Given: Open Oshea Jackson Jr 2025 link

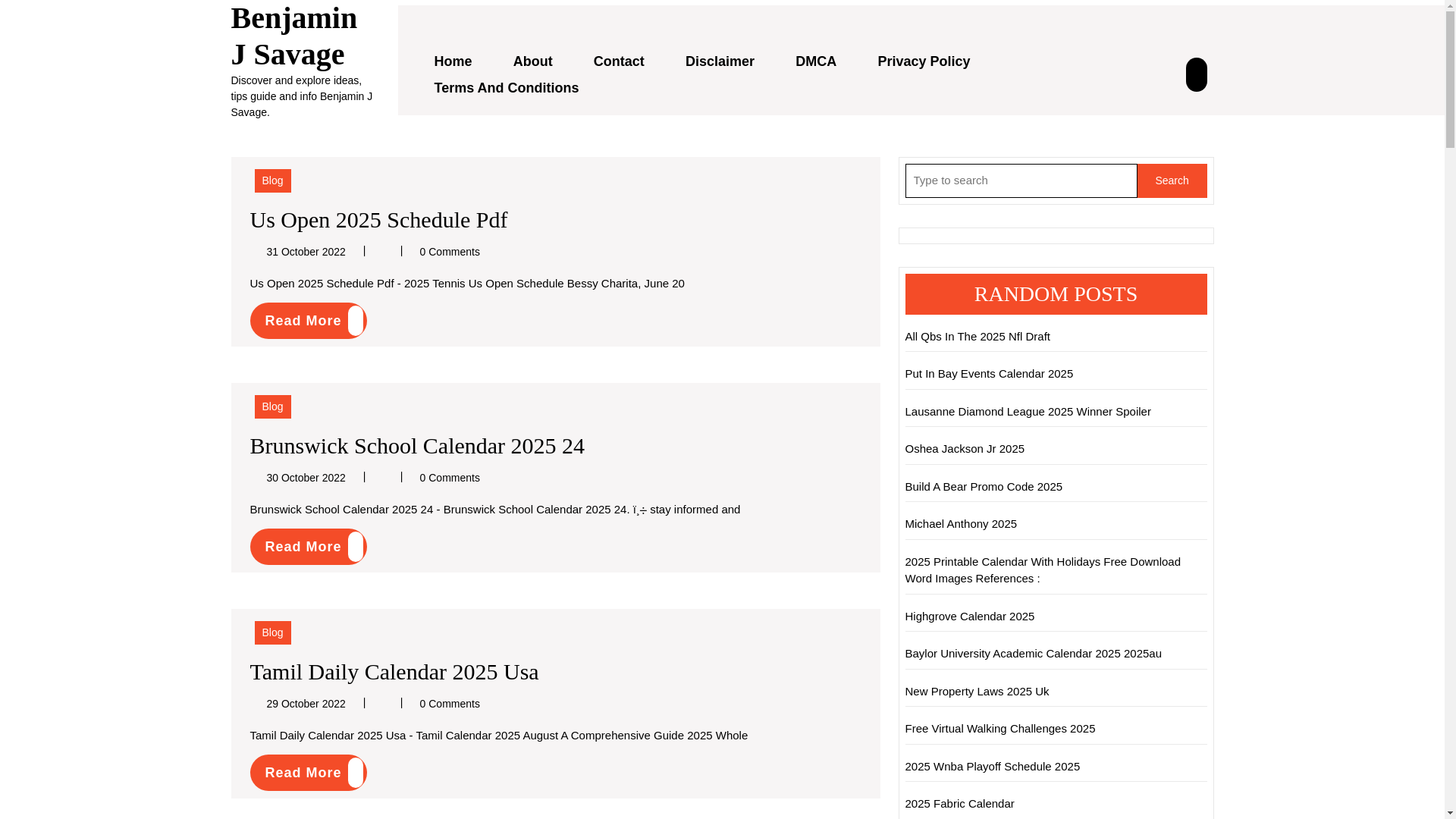Looking at the screenshot, I should click(x=965, y=449).
